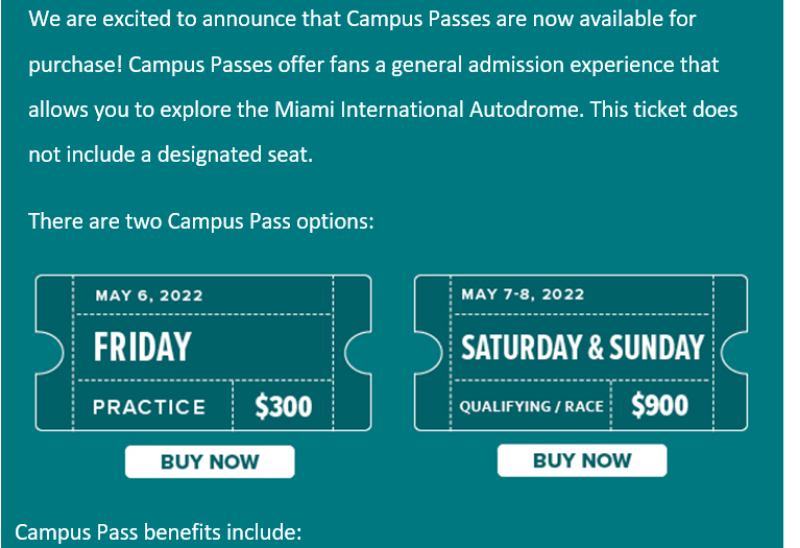
Task: Click the MAY 7-8, 2022 date label
Action: tap(522, 294)
